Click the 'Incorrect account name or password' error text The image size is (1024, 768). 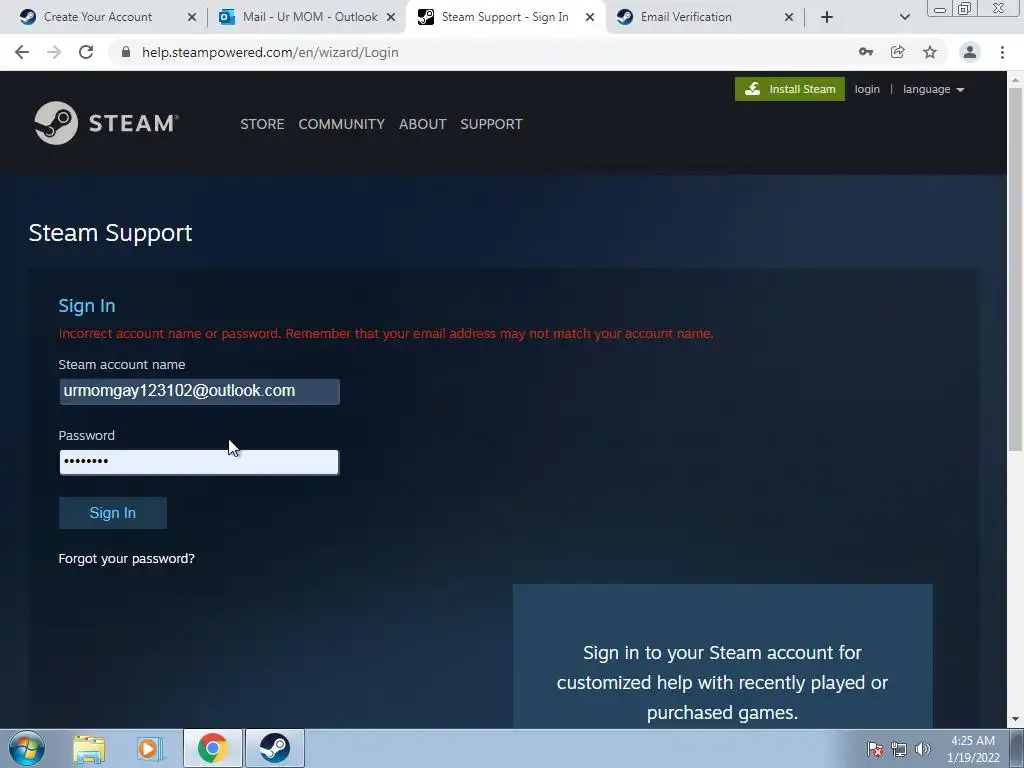point(386,334)
